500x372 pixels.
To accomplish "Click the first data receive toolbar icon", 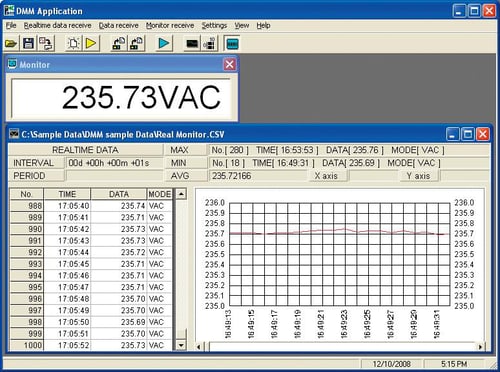I will pos(118,43).
